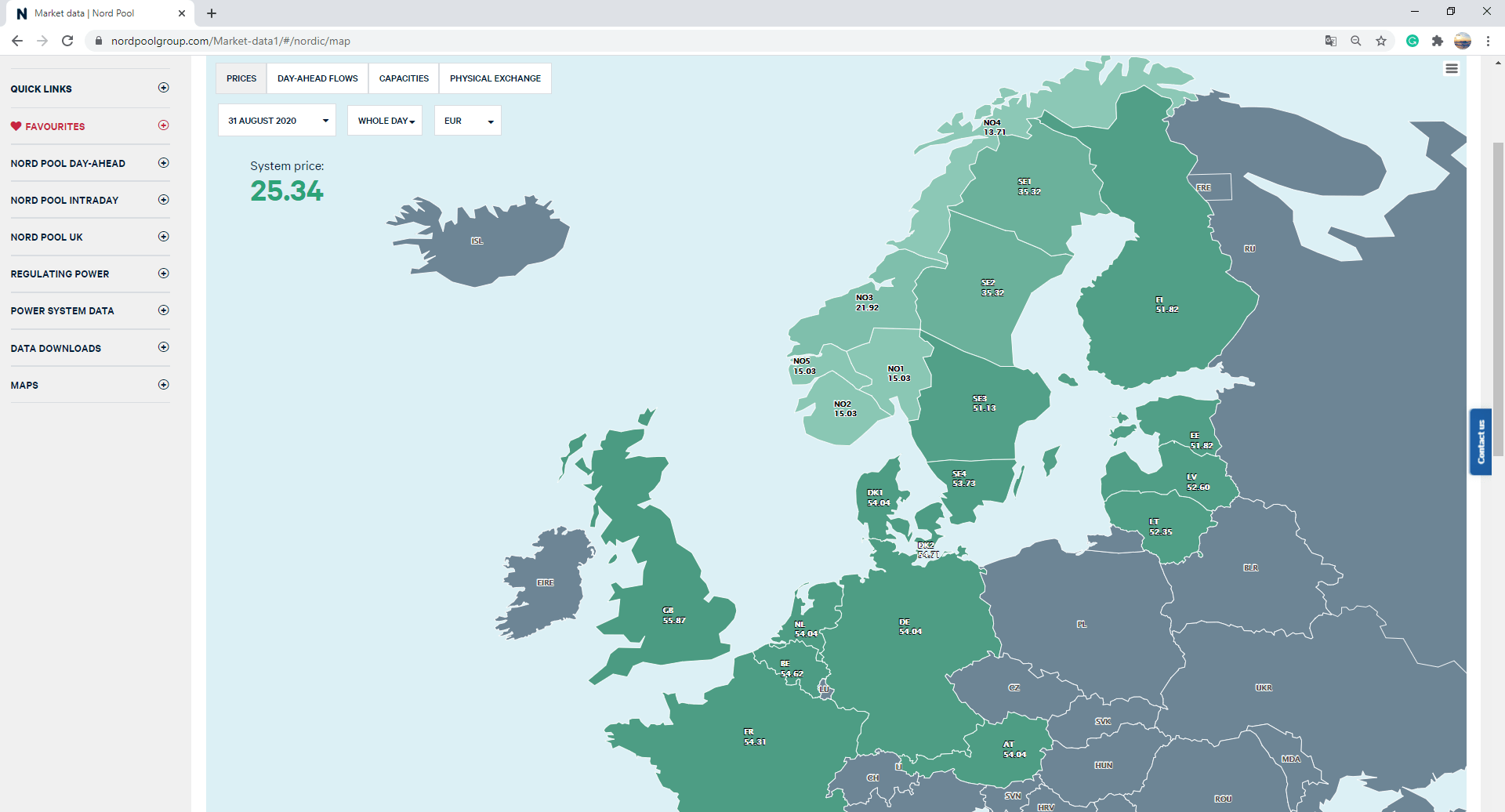The image size is (1505, 812).
Task: Click the Data Downloads sidebar link
Action: tap(56, 349)
